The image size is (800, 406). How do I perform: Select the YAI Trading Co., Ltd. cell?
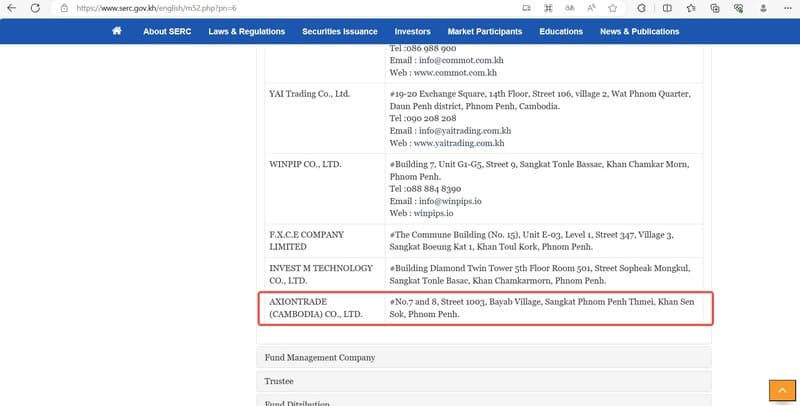tap(325, 118)
